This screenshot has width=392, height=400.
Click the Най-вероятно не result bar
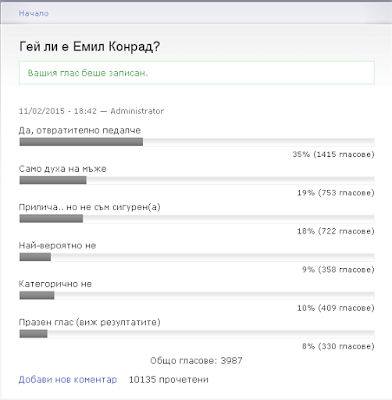197,257
